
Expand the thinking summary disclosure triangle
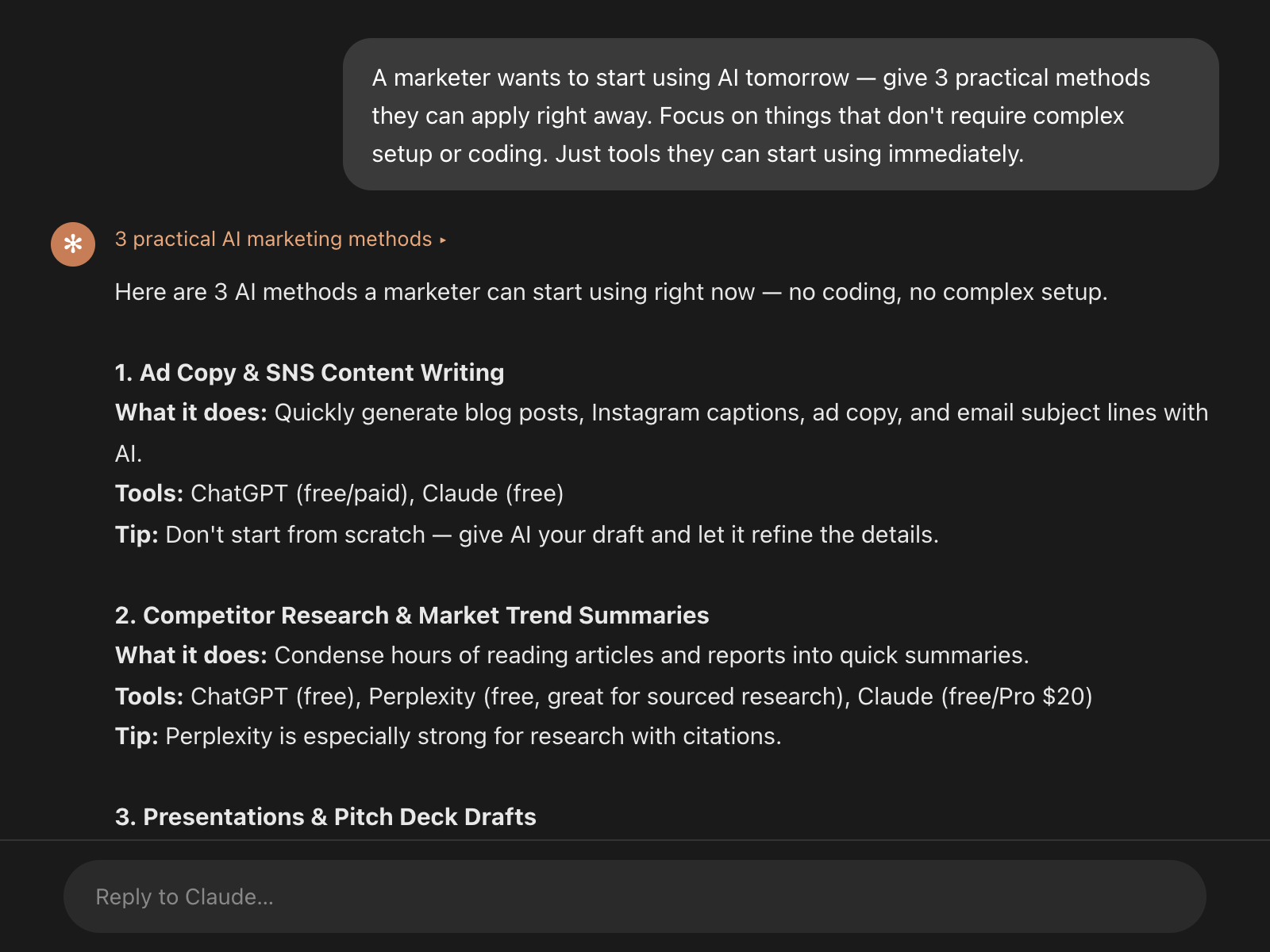(443, 240)
